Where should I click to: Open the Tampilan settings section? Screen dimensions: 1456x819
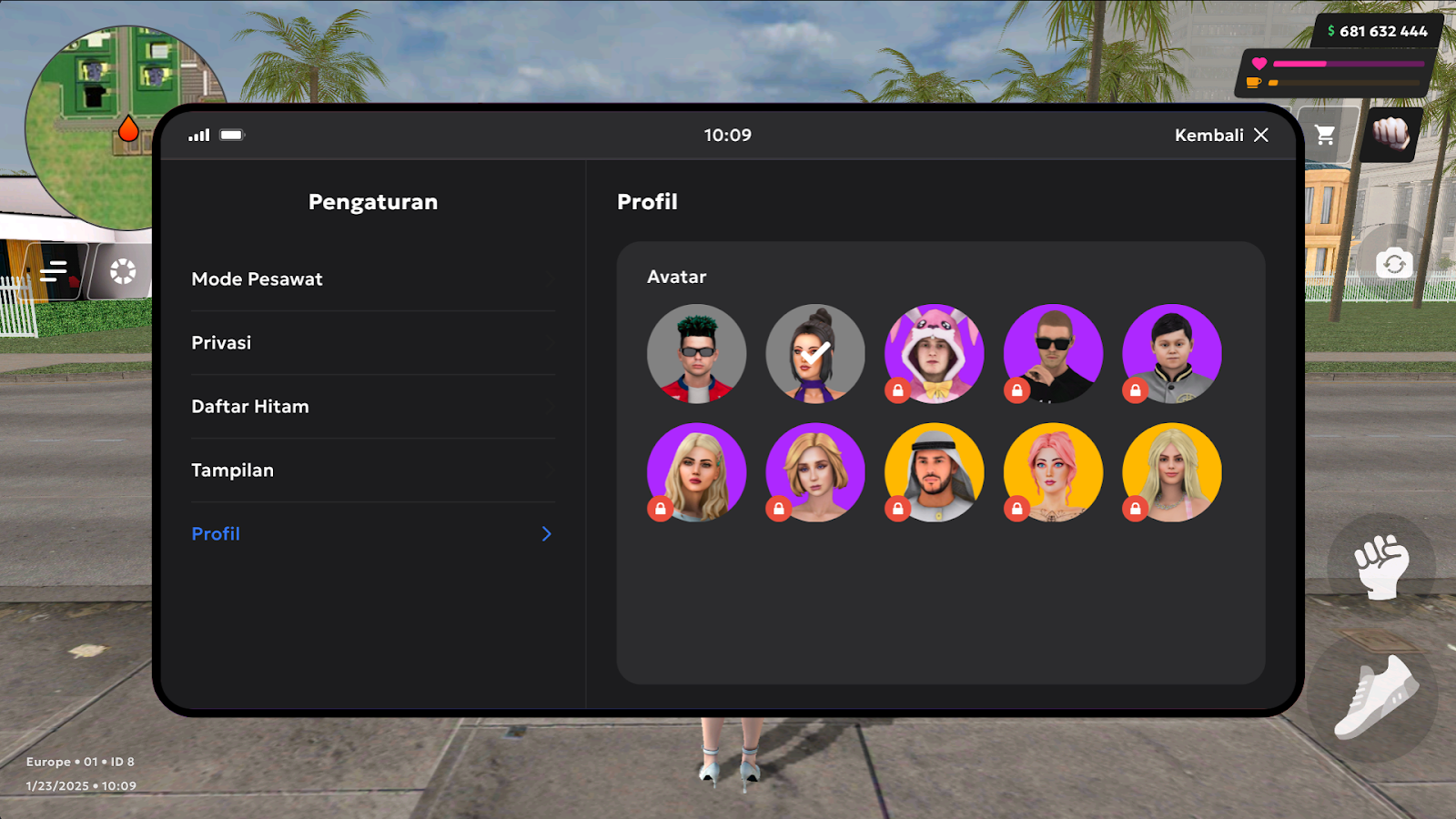373,470
